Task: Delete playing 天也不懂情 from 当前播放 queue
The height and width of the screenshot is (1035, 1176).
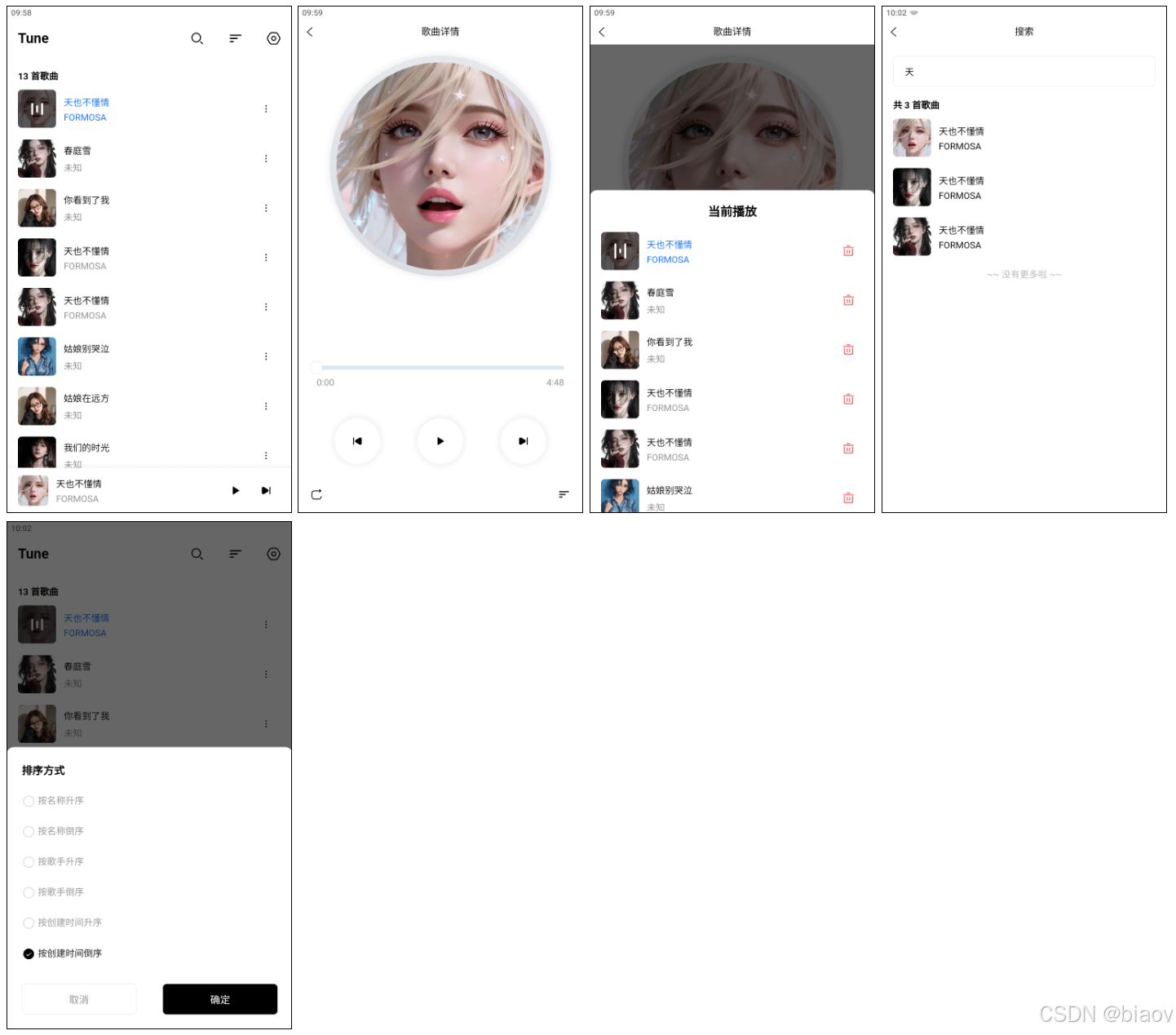Action: tap(848, 251)
